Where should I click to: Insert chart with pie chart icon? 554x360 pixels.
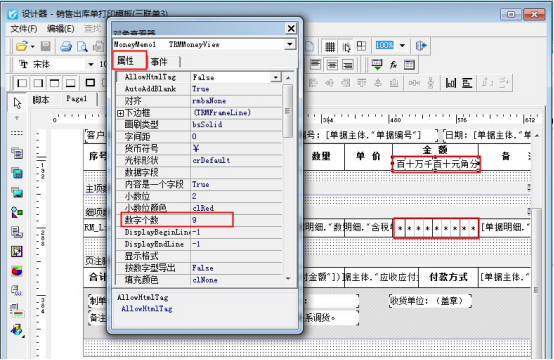(x=17, y=271)
